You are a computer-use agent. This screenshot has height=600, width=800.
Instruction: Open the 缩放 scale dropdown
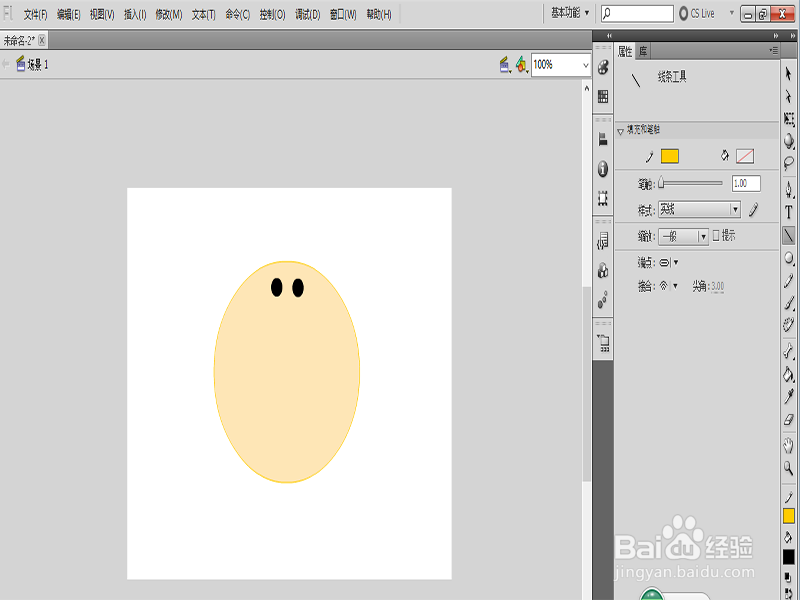pyautogui.click(x=683, y=236)
